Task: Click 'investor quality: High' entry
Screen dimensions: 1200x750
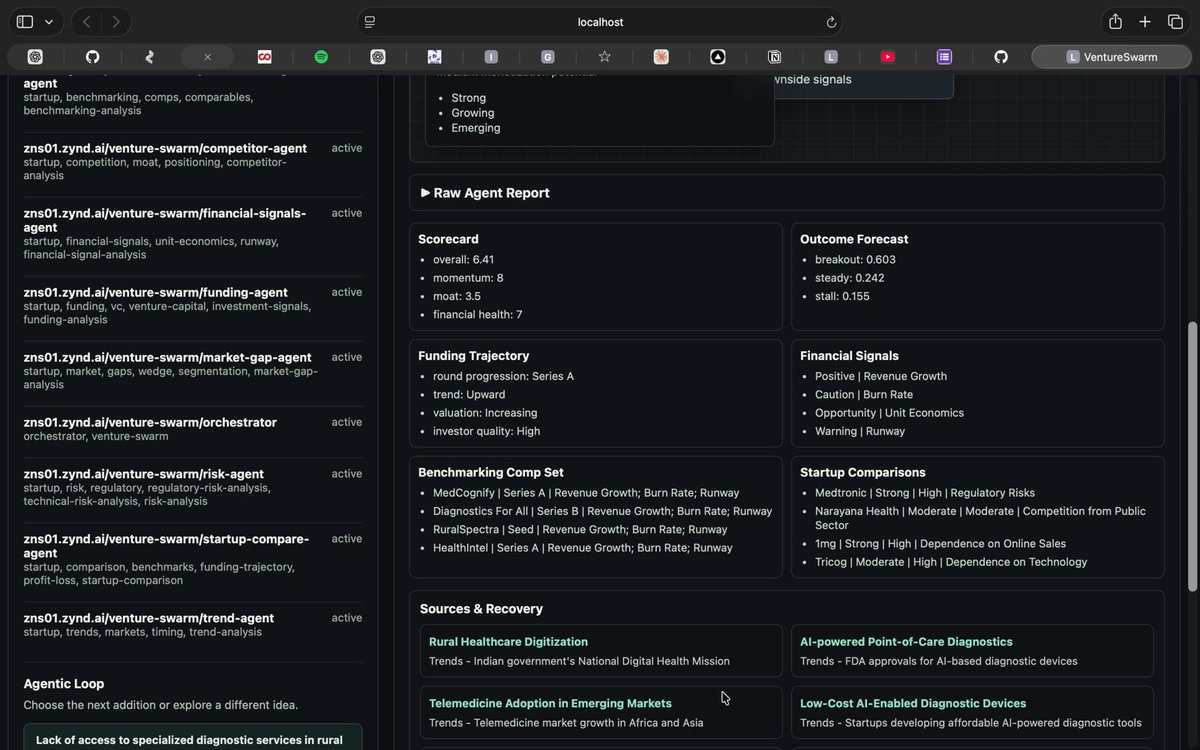Action: click(x=485, y=431)
